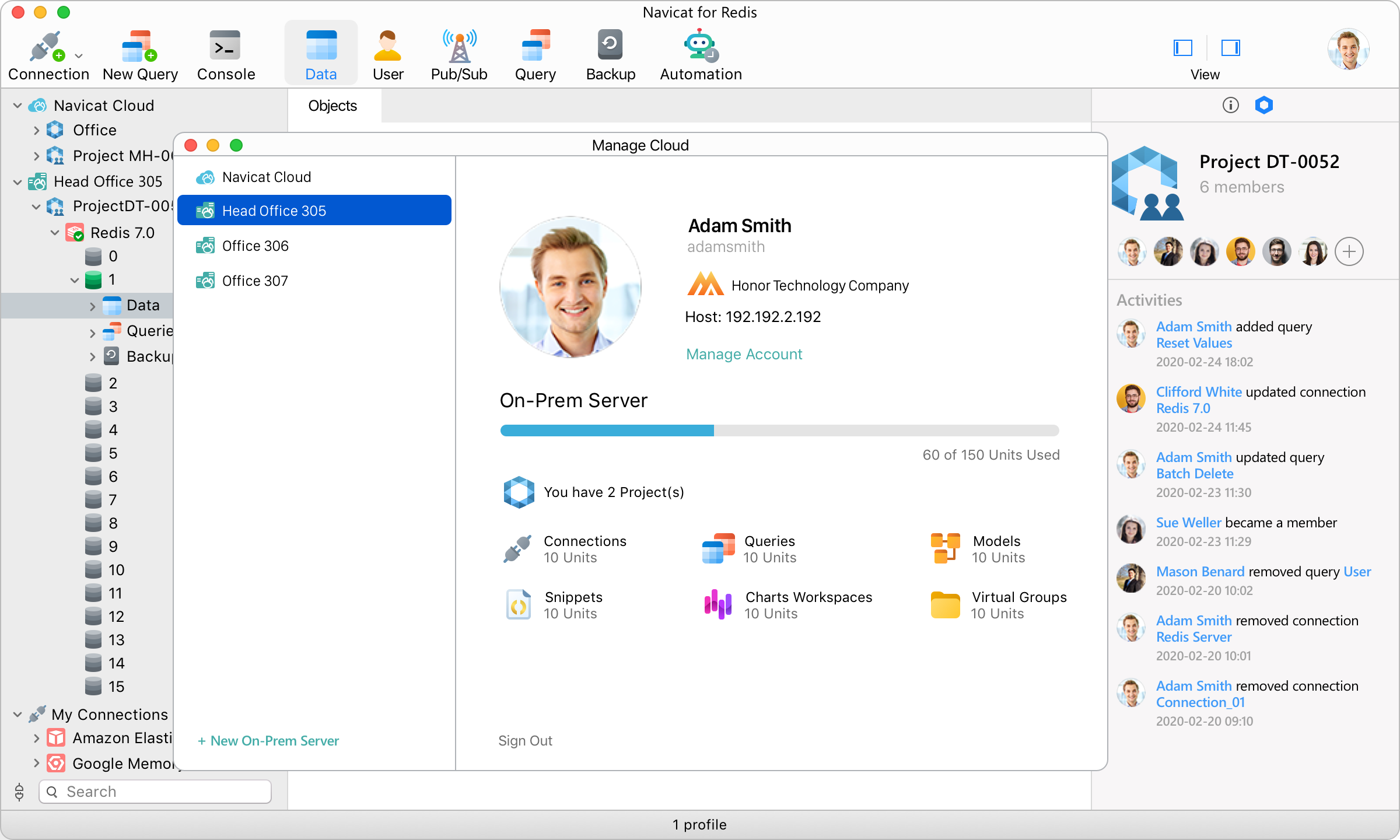
Task: Click Adam Smith's profile photo
Action: click(570, 286)
